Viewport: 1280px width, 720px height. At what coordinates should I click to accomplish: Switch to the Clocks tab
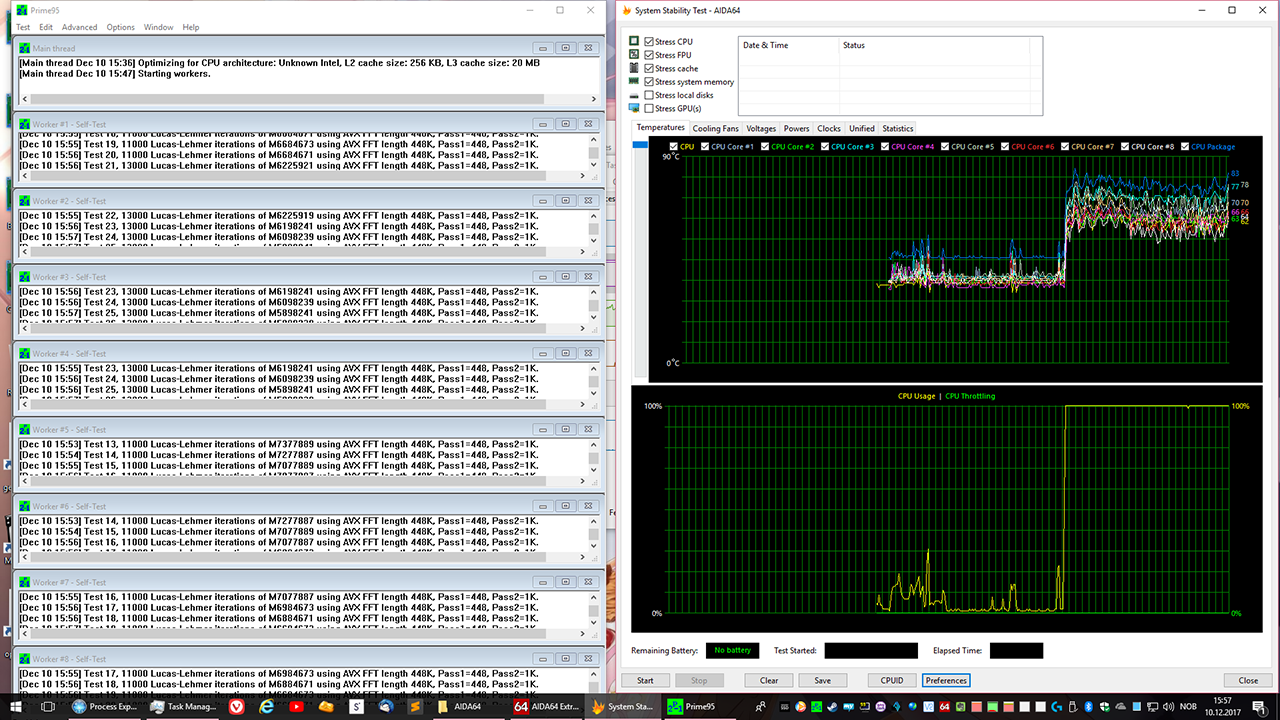(829, 129)
